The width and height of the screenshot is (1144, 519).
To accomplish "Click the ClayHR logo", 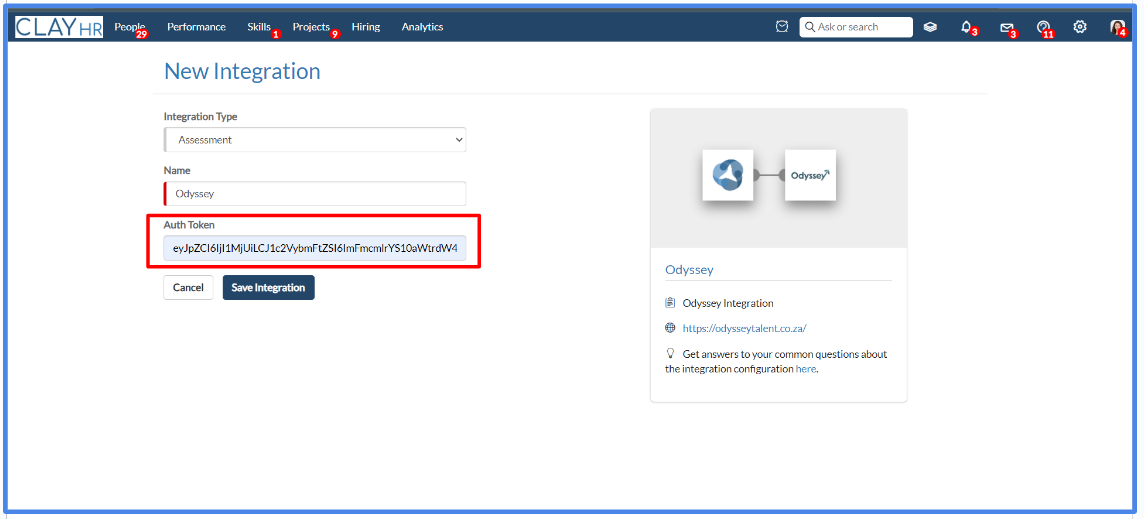I will (x=59, y=27).
